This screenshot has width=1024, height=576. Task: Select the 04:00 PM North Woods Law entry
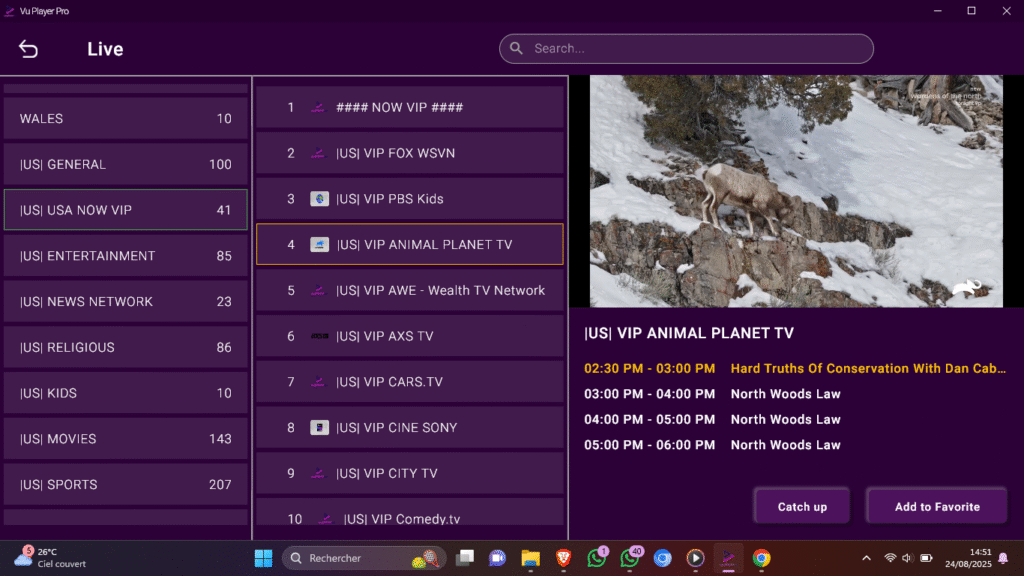click(x=712, y=419)
